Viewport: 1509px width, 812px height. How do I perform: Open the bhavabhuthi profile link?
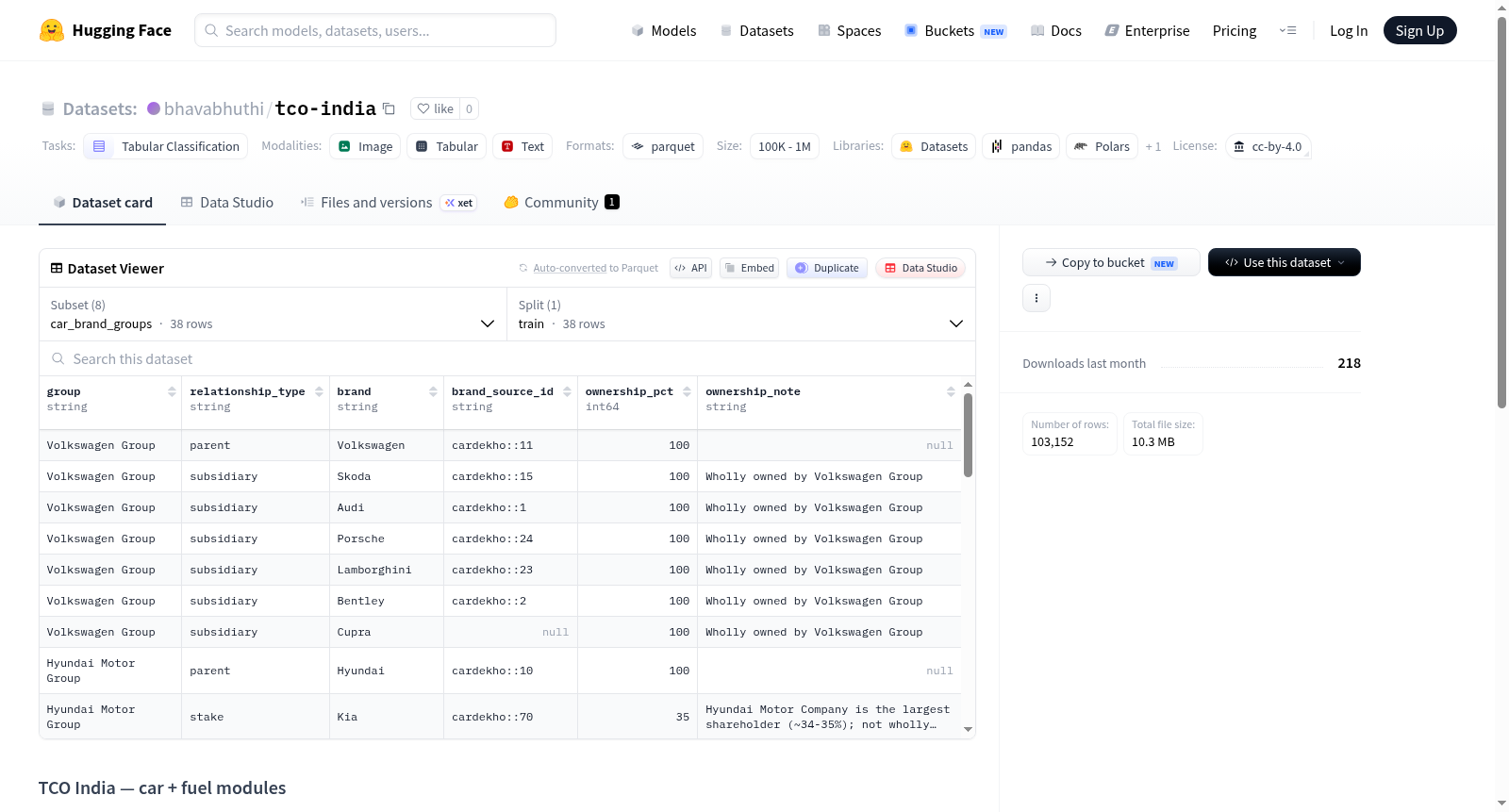pyautogui.click(x=214, y=108)
